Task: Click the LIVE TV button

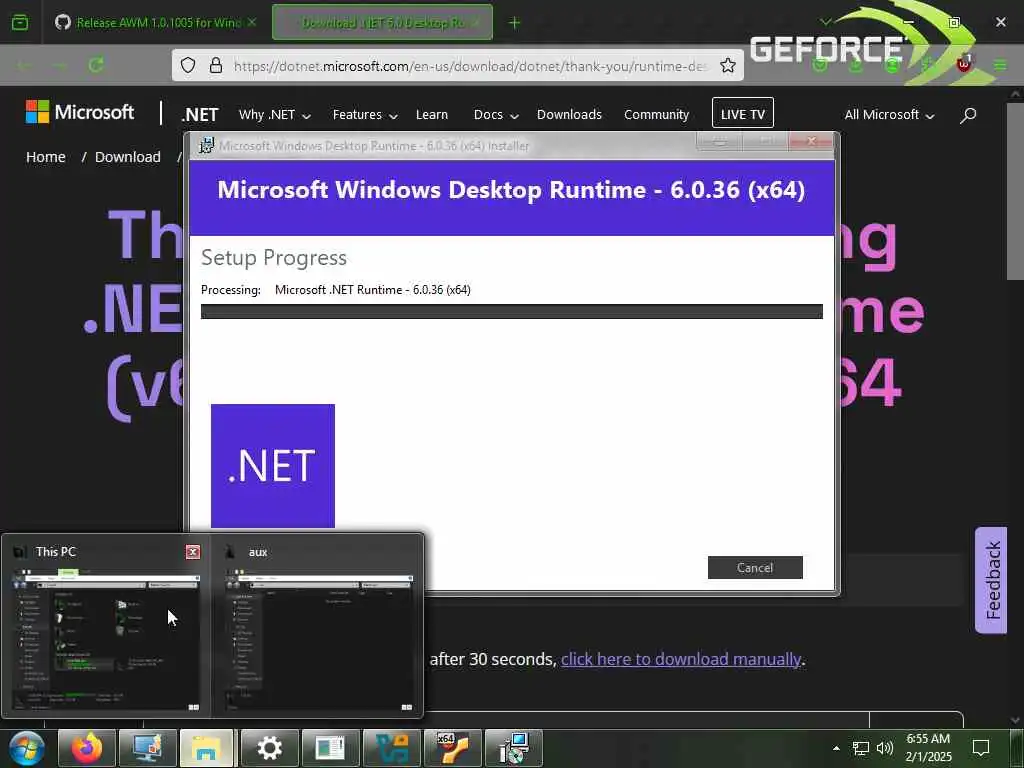Action: click(743, 114)
